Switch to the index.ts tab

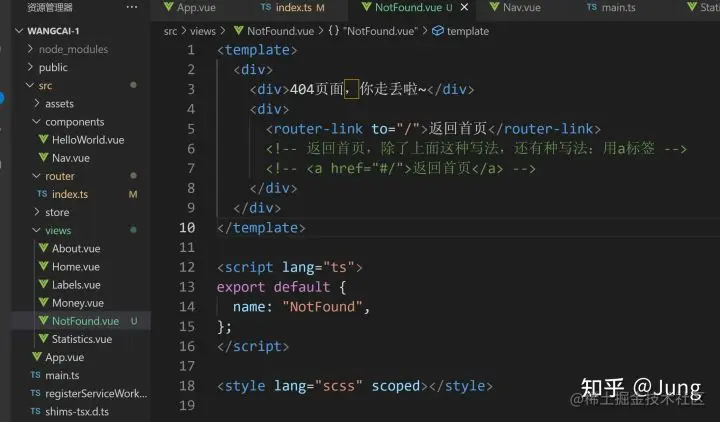(x=292, y=7)
